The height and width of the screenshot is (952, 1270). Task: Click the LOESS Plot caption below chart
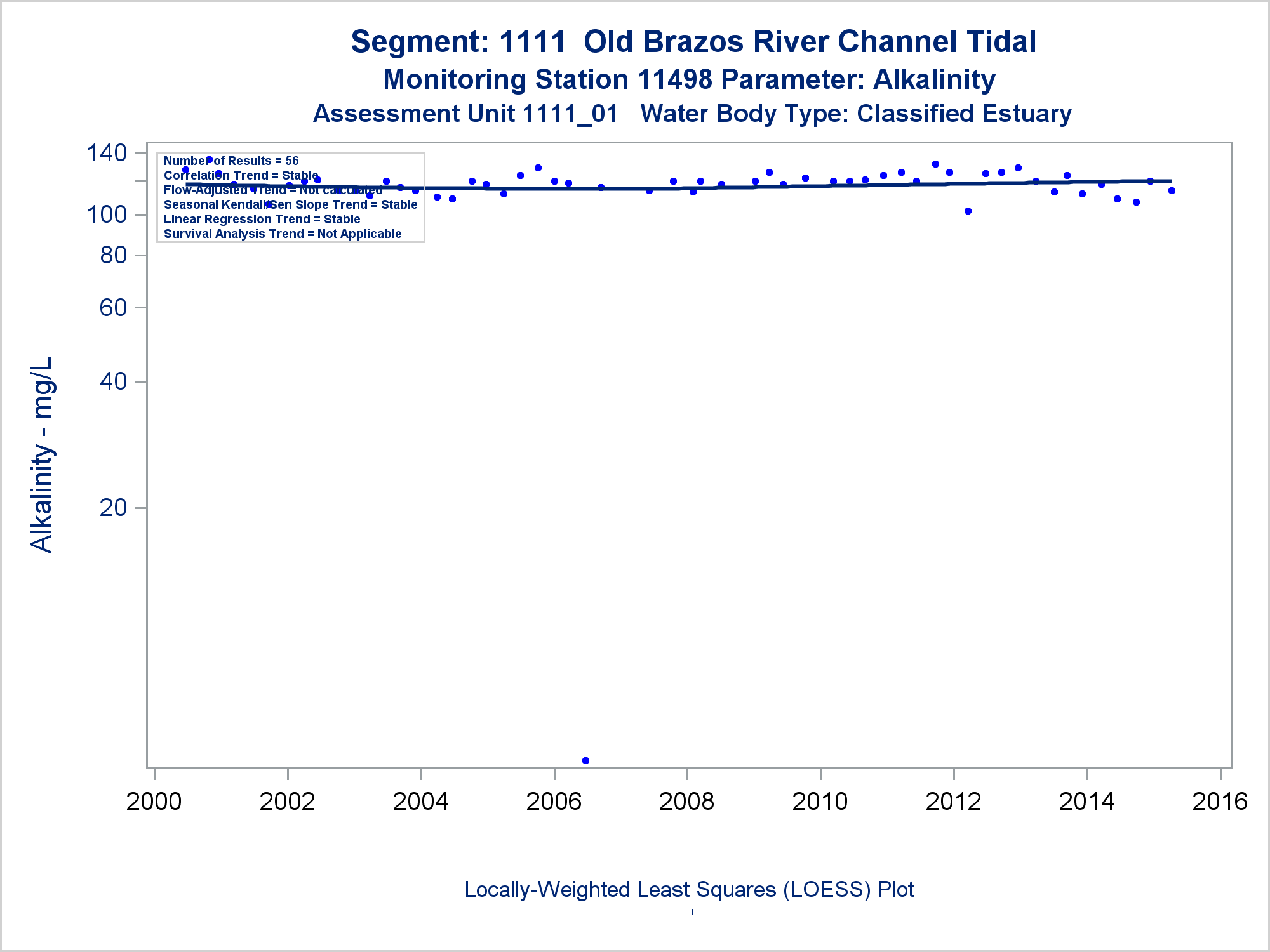click(689, 889)
